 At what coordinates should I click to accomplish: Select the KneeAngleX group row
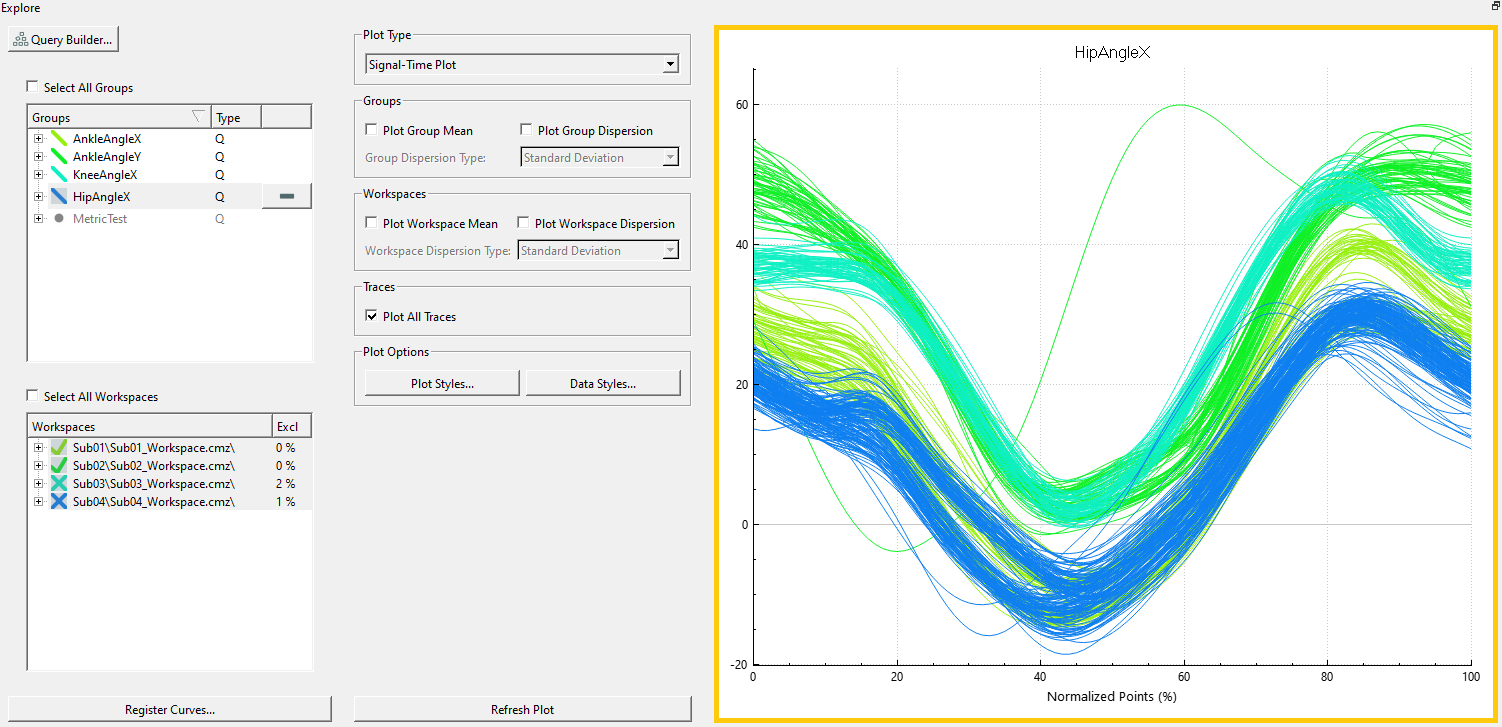[170, 175]
